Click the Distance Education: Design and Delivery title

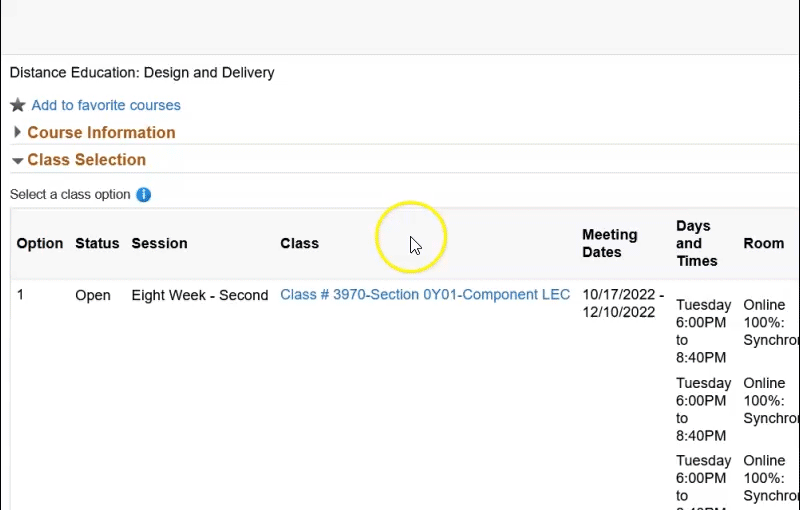(x=142, y=72)
